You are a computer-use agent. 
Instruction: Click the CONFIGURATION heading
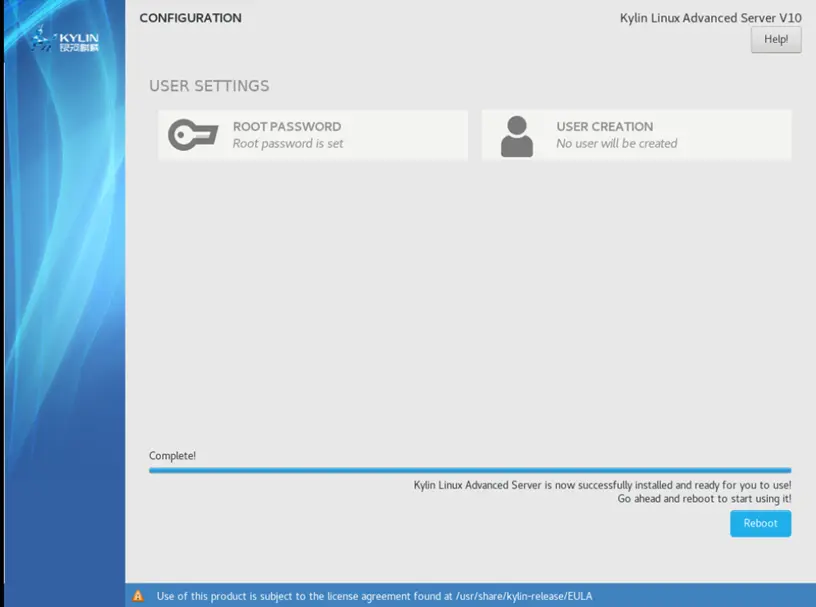coord(190,18)
